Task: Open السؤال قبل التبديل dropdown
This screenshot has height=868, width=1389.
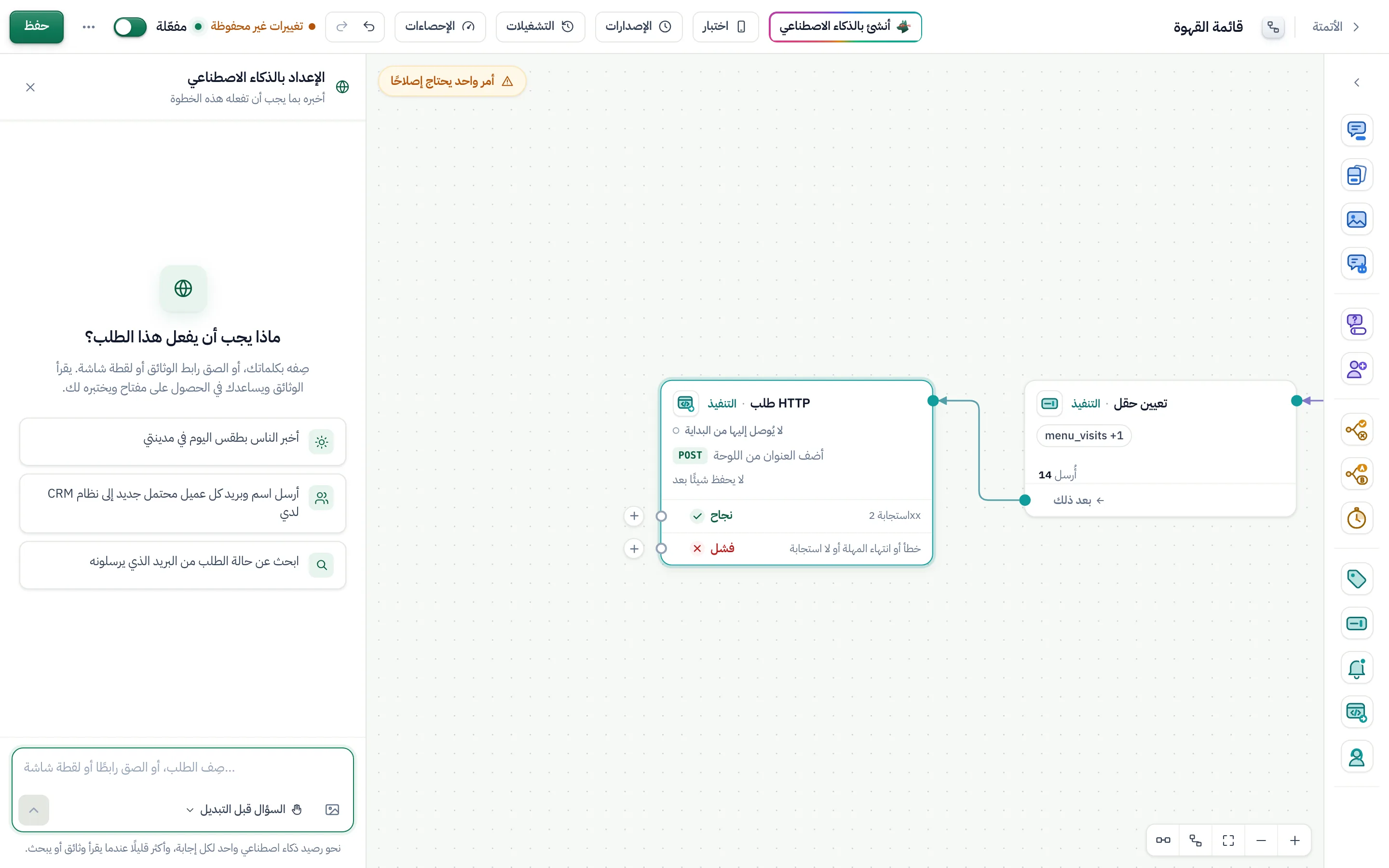Action: [x=244, y=810]
